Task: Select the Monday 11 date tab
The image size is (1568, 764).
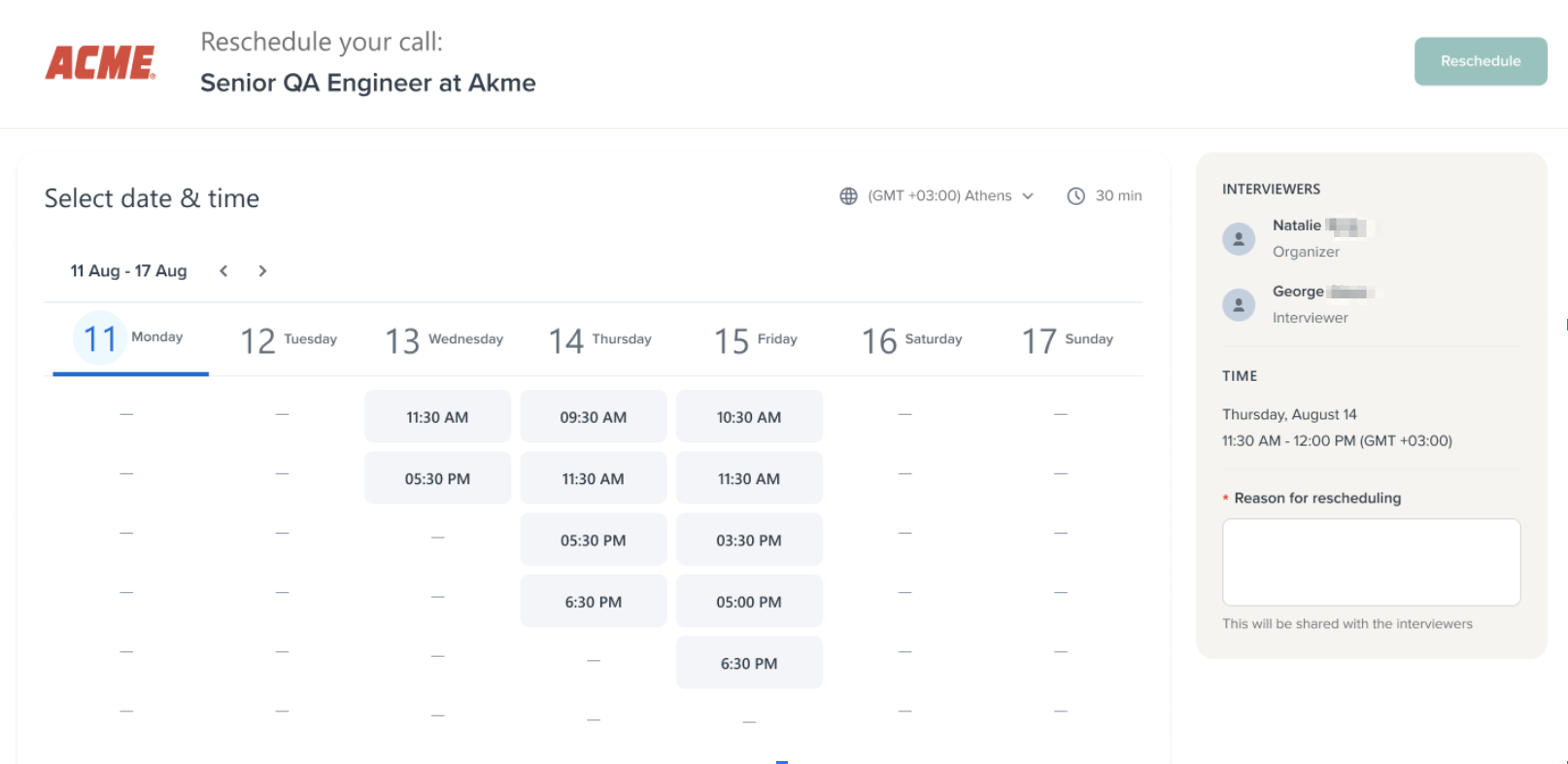Action: point(130,339)
